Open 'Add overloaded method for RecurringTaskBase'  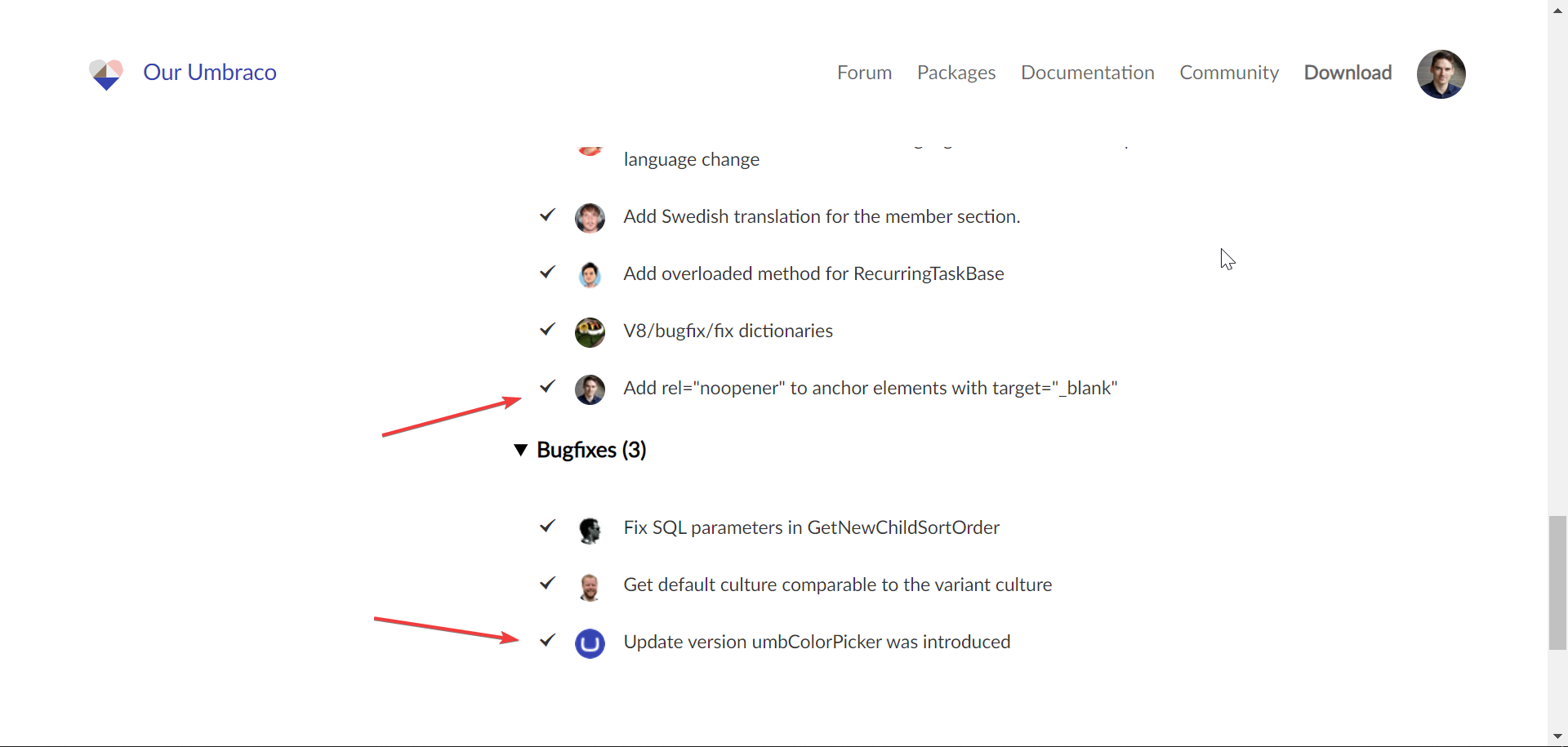point(813,273)
